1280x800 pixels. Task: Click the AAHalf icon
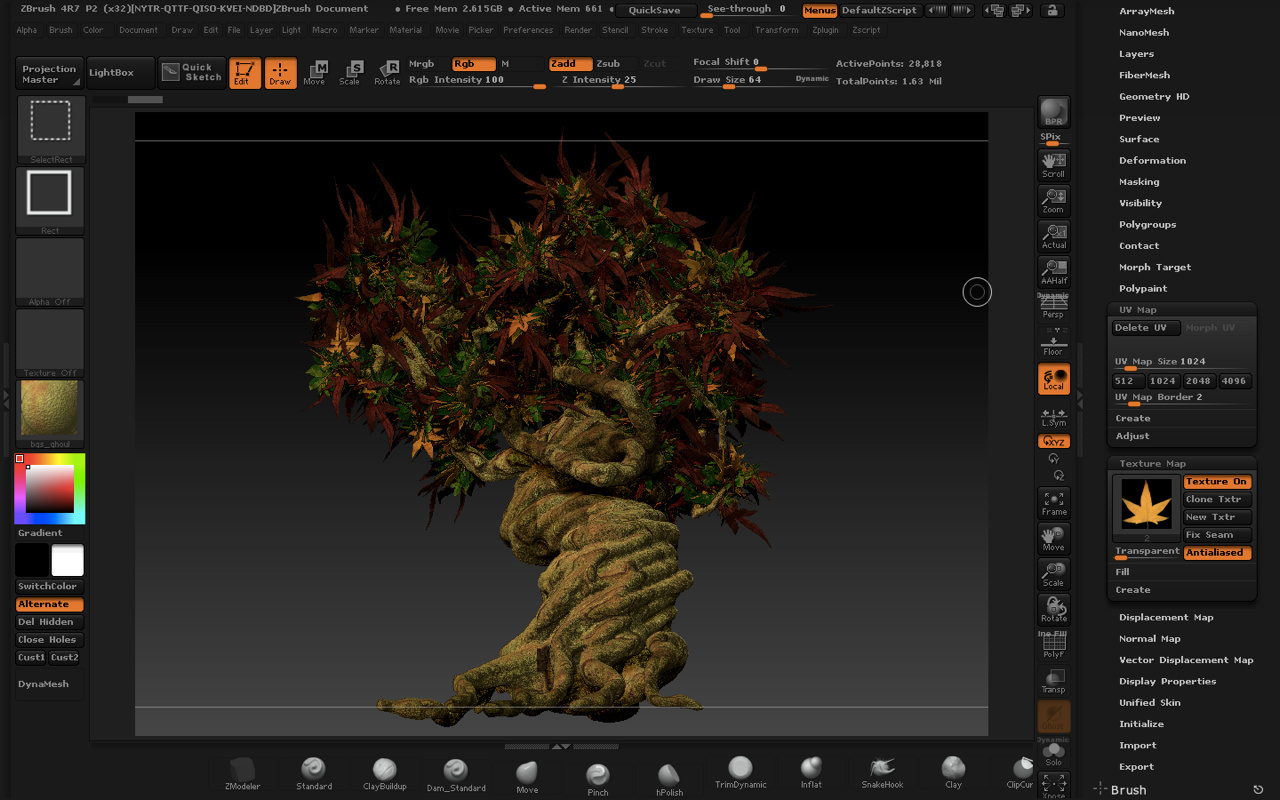click(1054, 272)
